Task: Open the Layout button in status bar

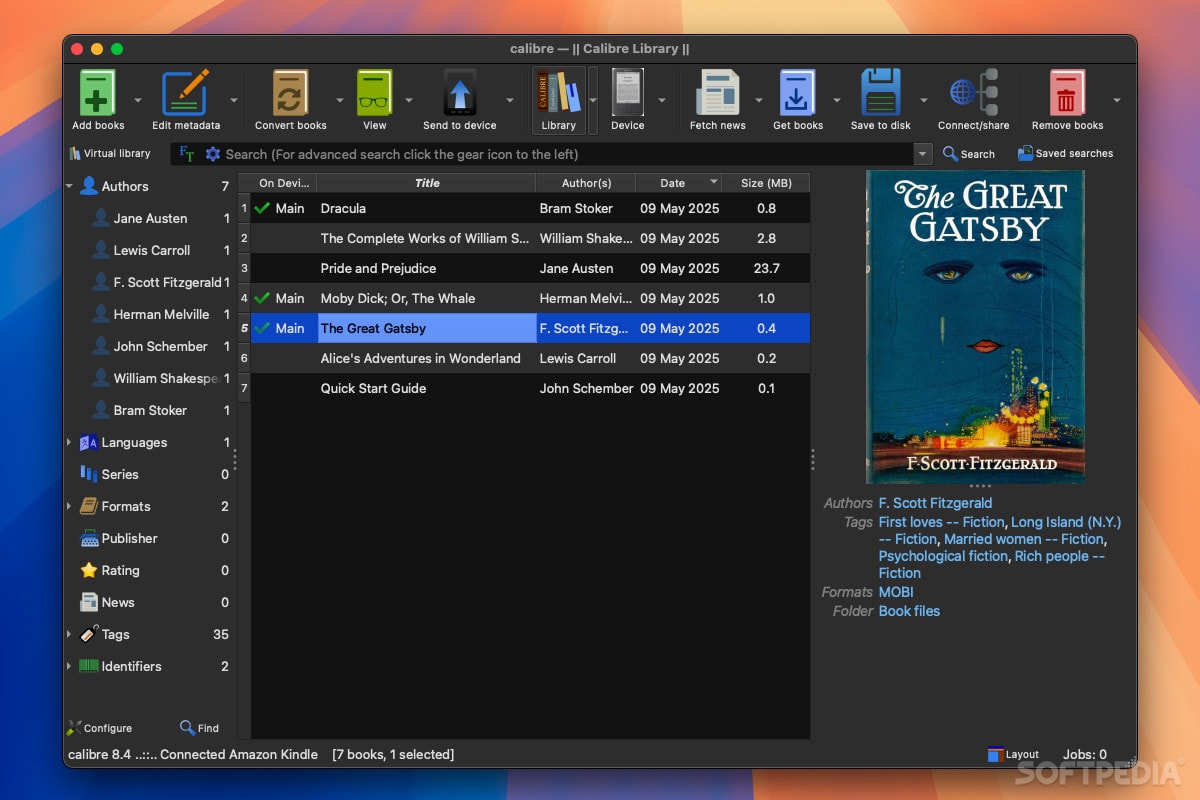Action: [1013, 754]
